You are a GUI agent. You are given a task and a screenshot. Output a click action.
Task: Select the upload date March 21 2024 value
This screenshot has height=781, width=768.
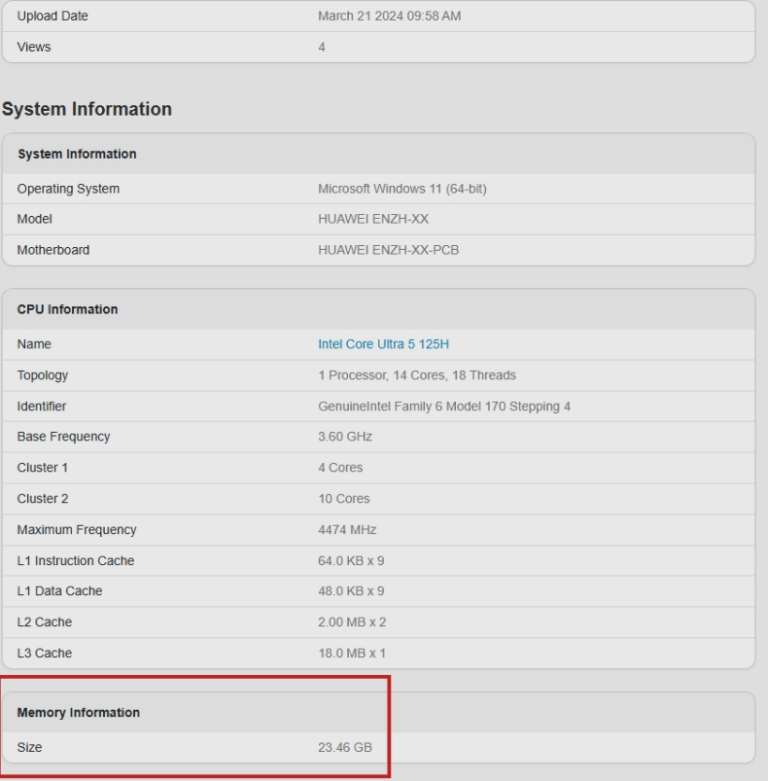coord(389,16)
